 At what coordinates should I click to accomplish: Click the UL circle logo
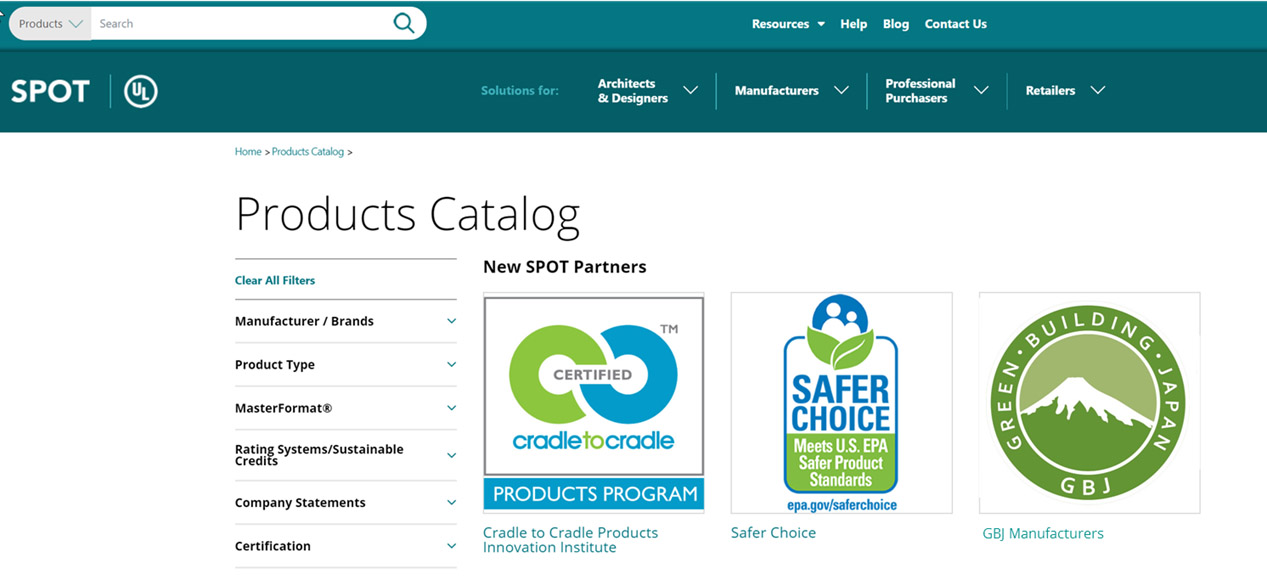(141, 91)
